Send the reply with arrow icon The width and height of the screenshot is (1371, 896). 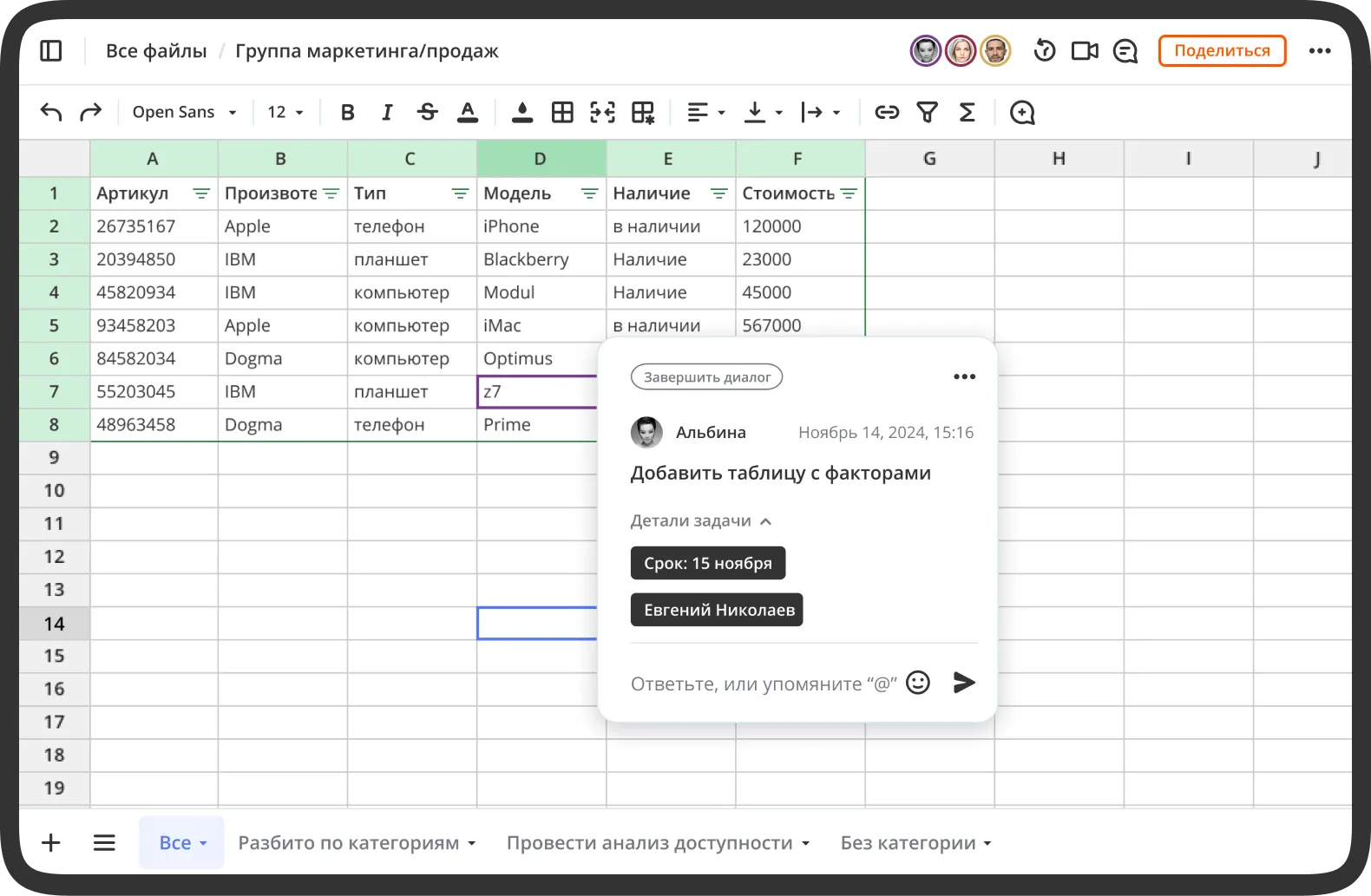pyautogui.click(x=963, y=683)
